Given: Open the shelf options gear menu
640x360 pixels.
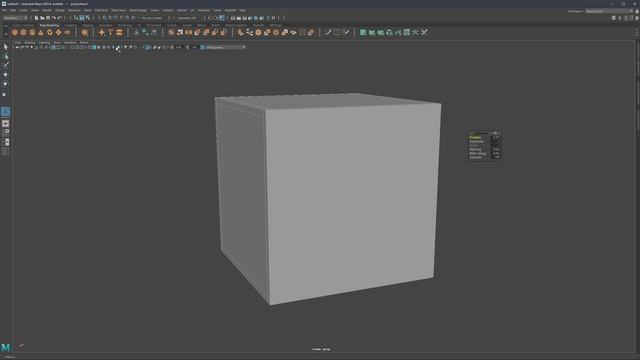Looking at the screenshot, I should [x=6, y=33].
